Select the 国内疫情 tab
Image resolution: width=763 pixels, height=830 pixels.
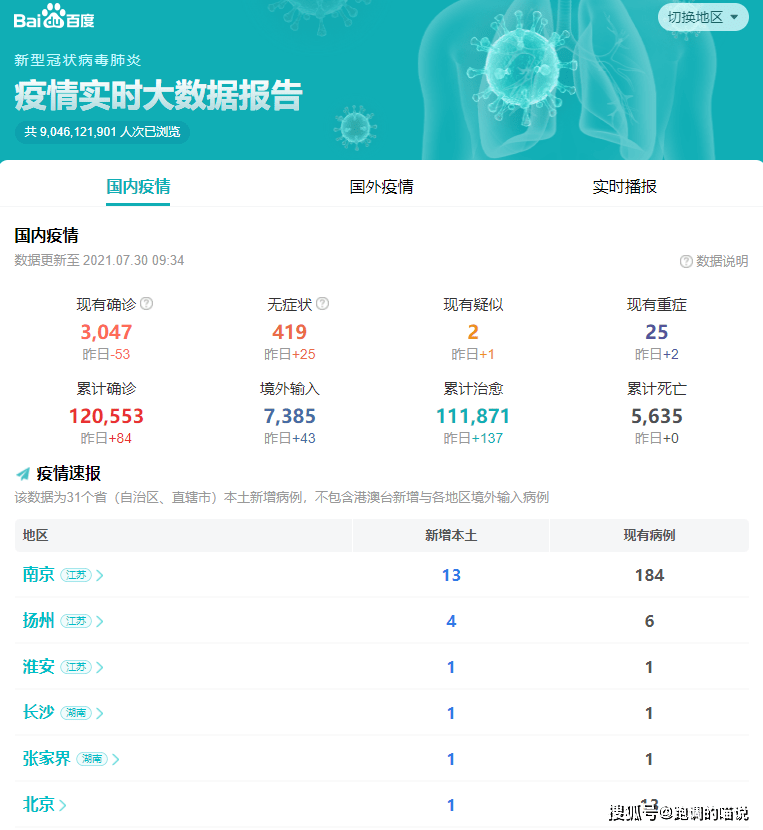(138, 187)
